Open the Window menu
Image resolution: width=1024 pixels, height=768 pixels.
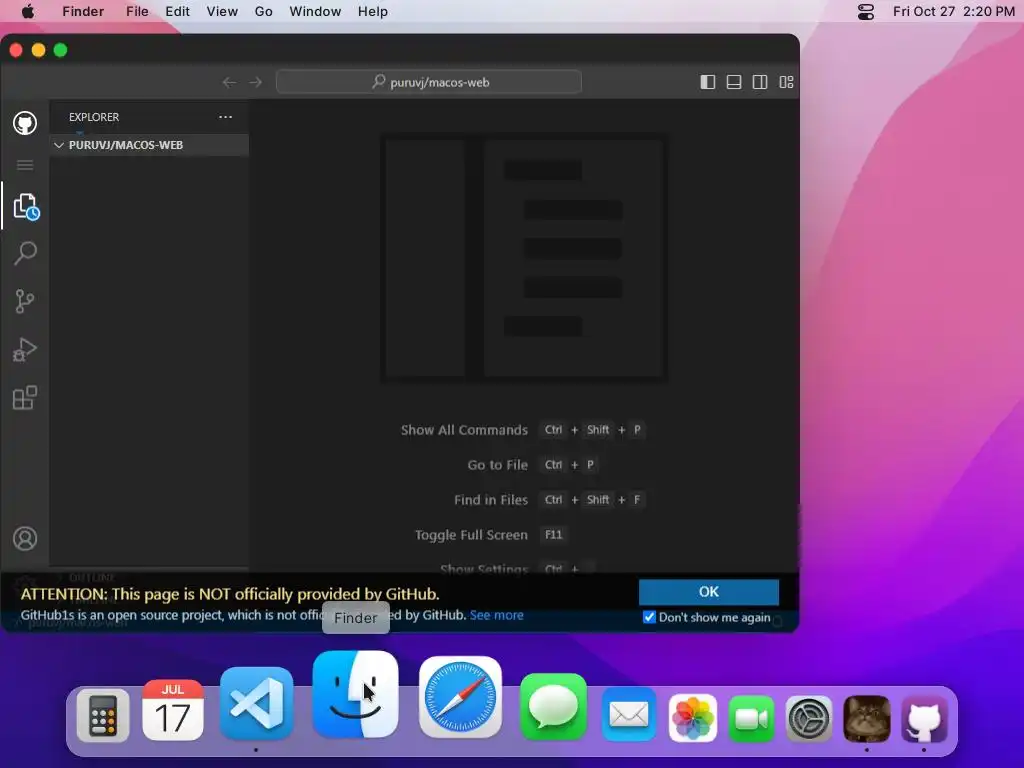coord(315,12)
